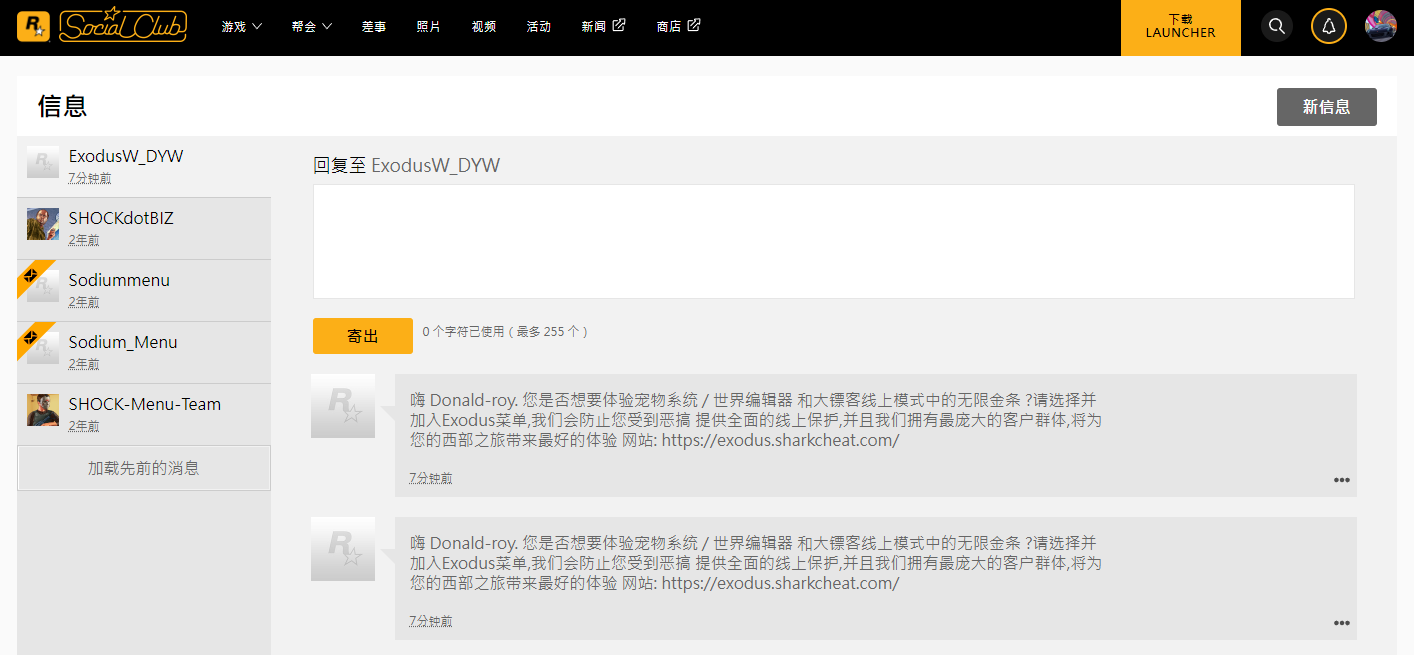
Task: Expand the 帮会 dropdown menu
Action: click(312, 27)
